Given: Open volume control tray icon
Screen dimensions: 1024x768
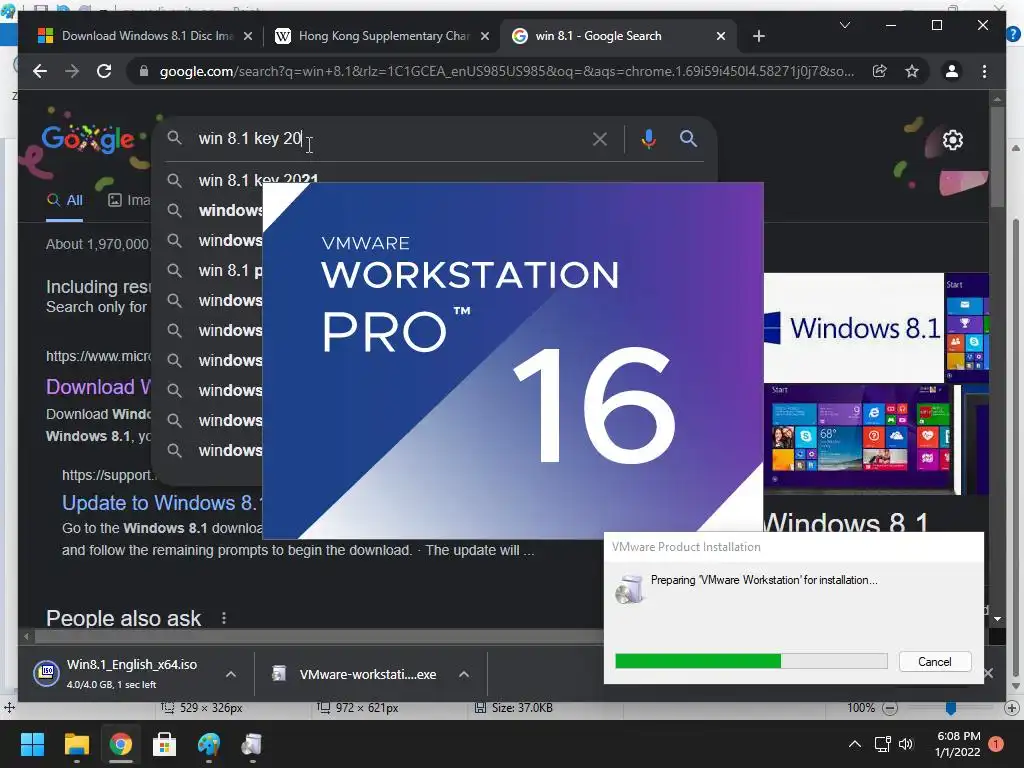Looking at the screenshot, I should point(905,744).
